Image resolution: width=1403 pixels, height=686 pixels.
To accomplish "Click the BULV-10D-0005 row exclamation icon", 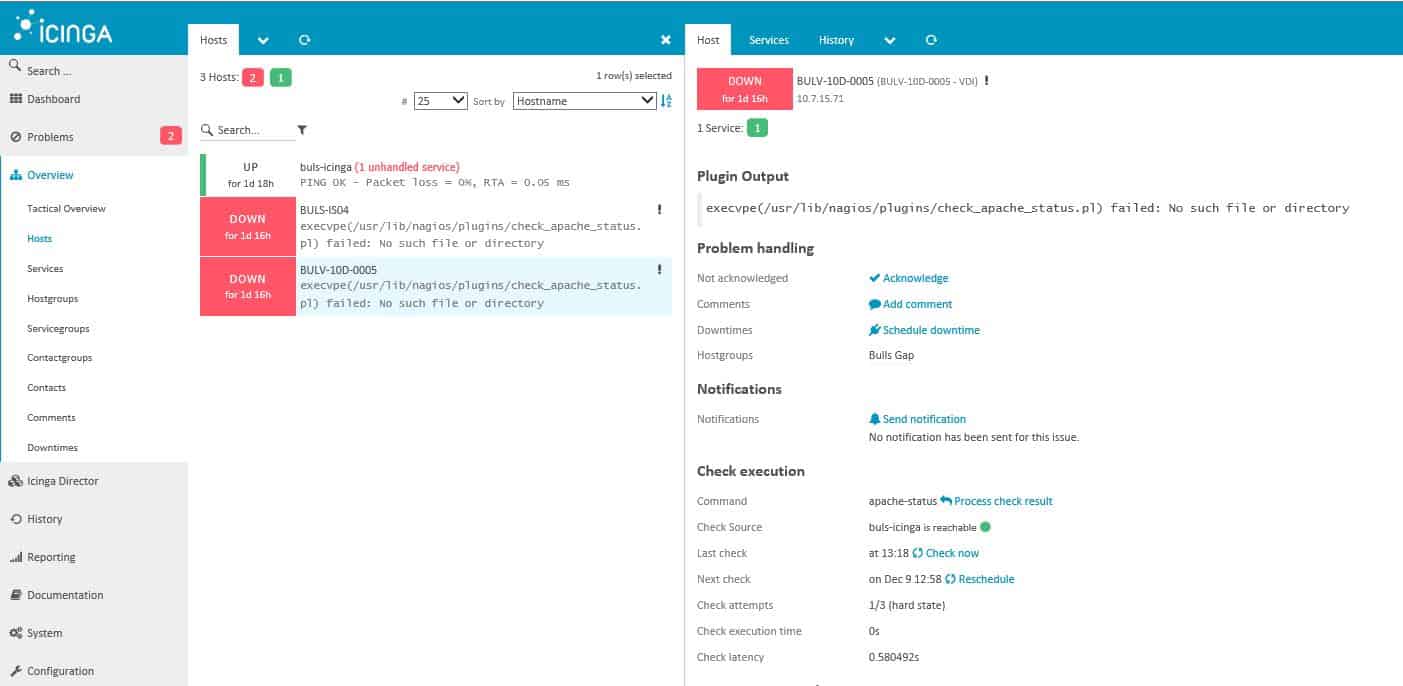I will pos(660,269).
